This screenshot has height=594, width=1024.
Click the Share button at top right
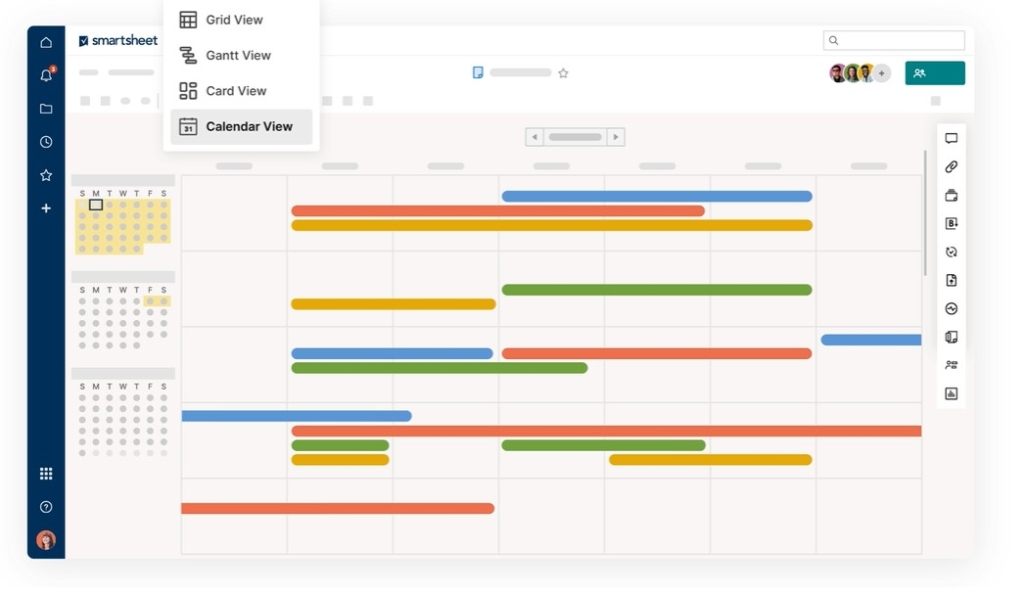pyautogui.click(x=934, y=72)
